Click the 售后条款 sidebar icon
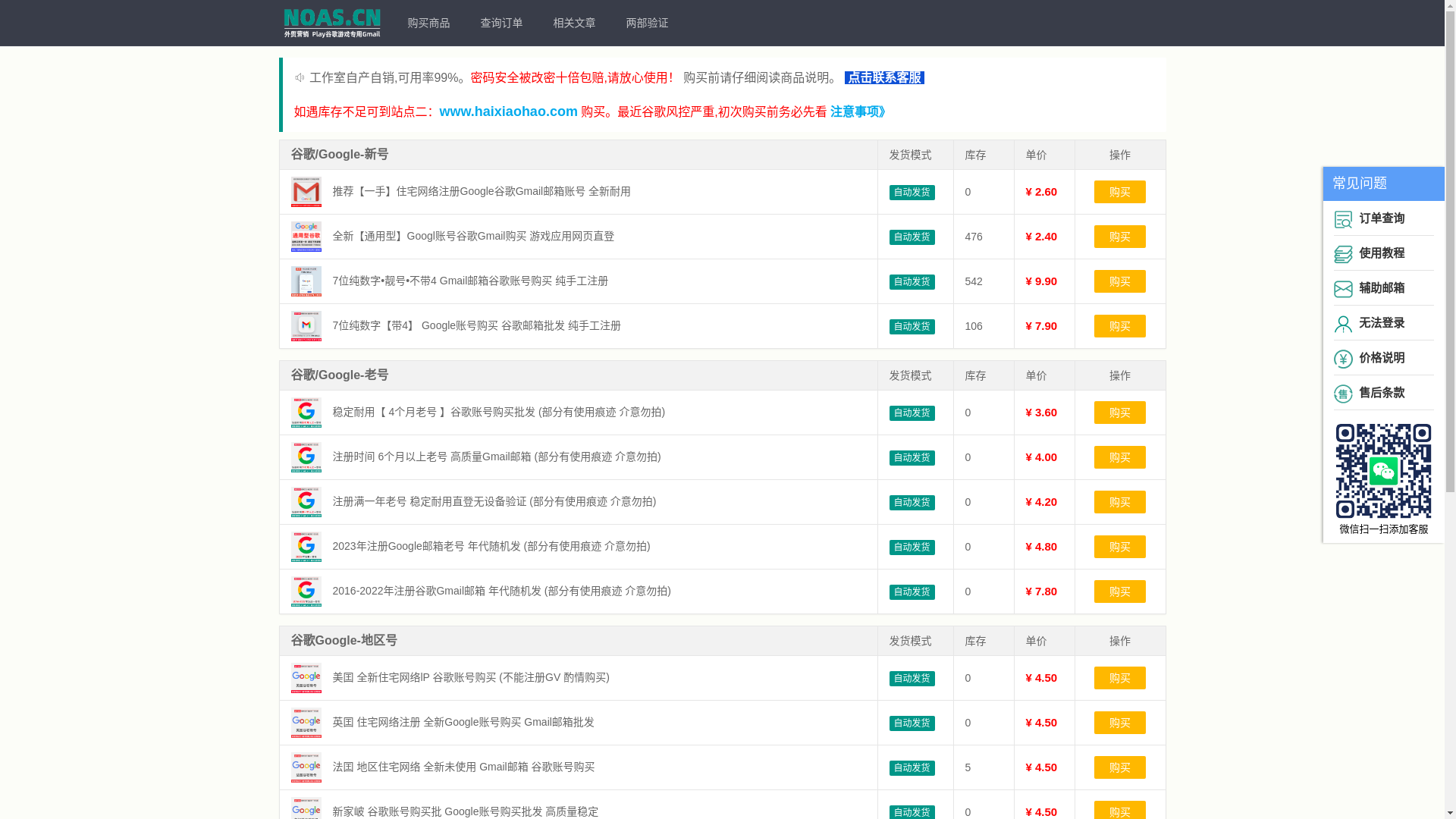 [1343, 394]
